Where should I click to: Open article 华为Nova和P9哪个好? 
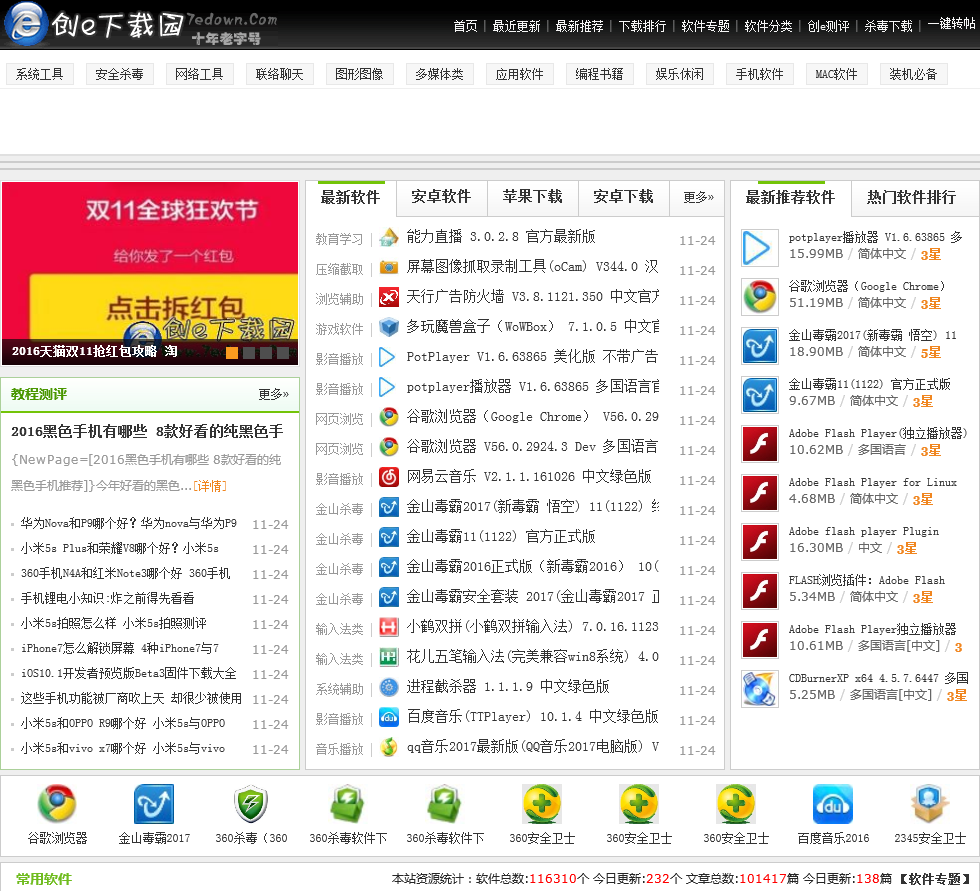[x=129, y=524]
